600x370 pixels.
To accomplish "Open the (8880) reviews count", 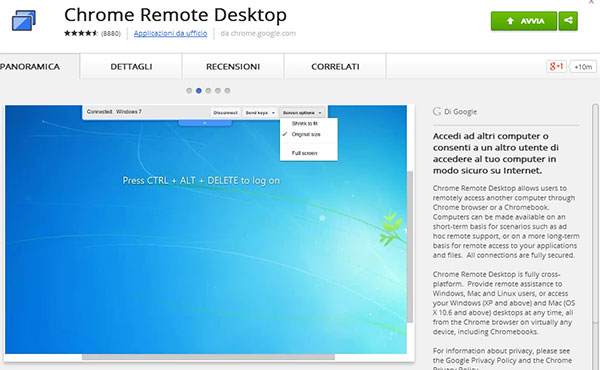I will click(x=111, y=34).
